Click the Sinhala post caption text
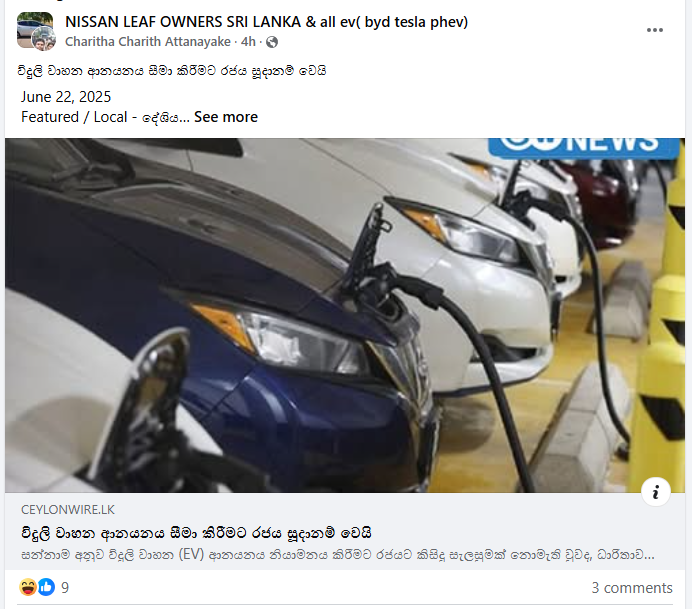This screenshot has width=692, height=609. (x=172, y=71)
